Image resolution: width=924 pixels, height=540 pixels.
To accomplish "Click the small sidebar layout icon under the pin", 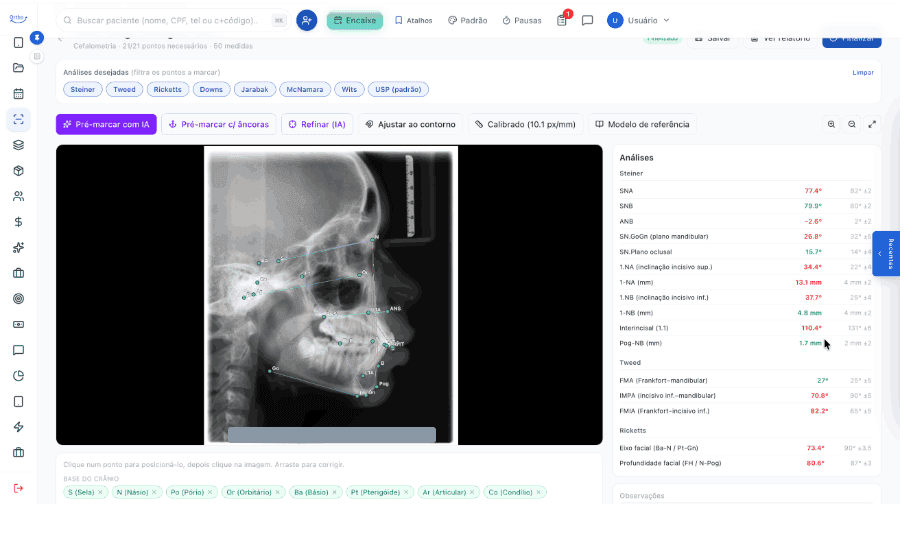I will point(37,57).
